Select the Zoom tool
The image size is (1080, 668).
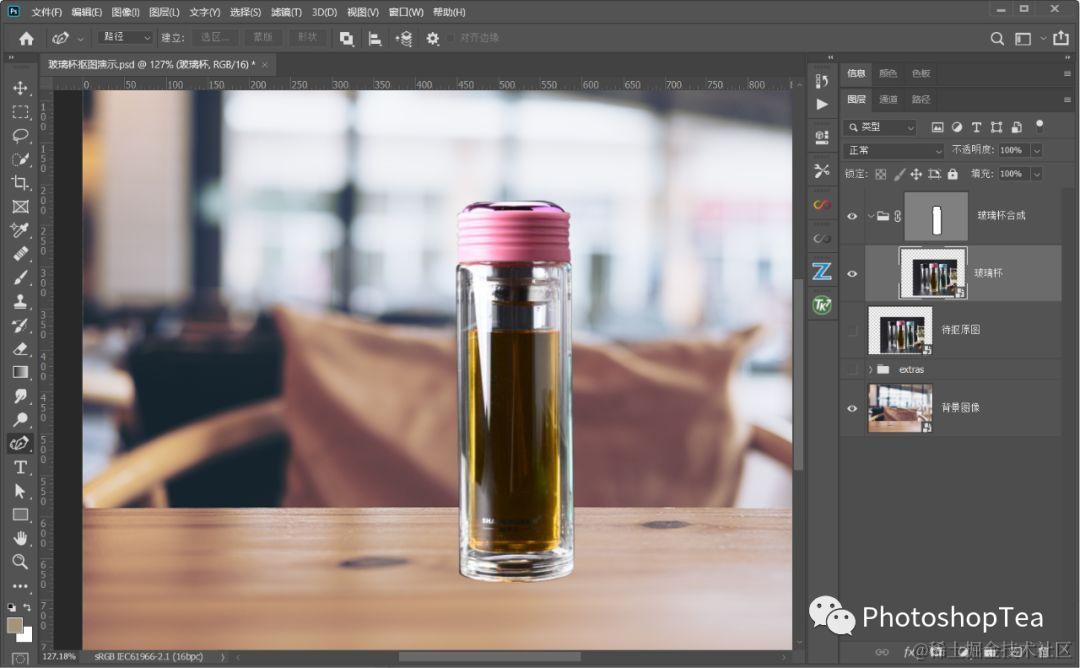20,562
